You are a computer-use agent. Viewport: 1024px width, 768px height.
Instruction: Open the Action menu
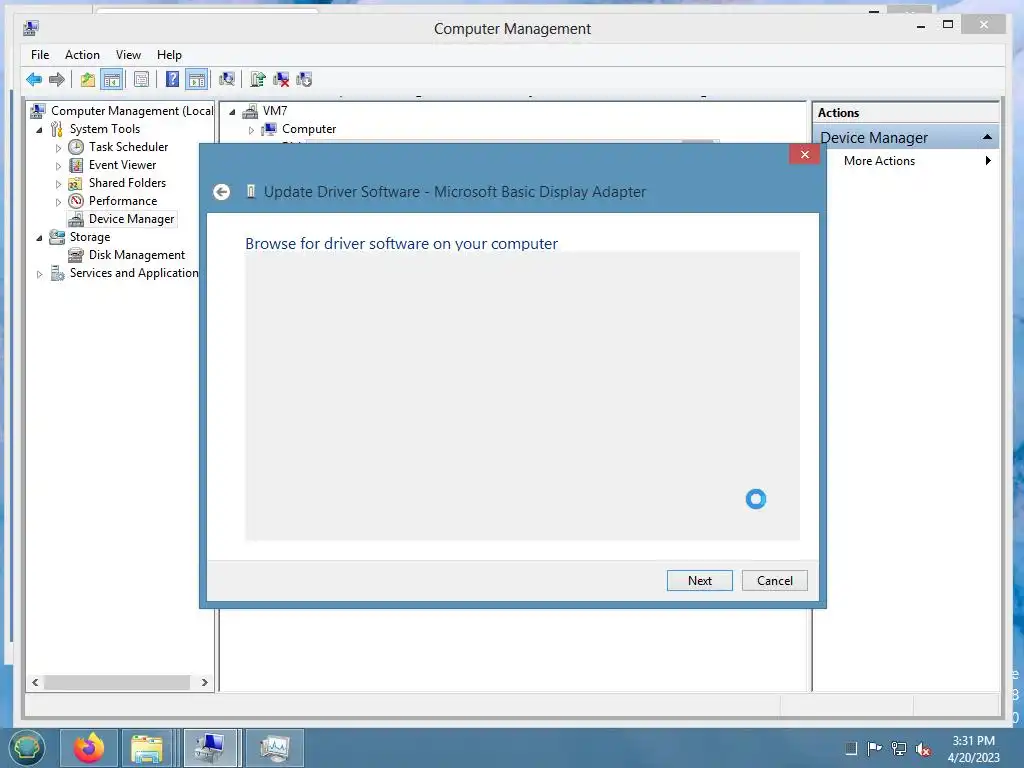click(x=82, y=55)
